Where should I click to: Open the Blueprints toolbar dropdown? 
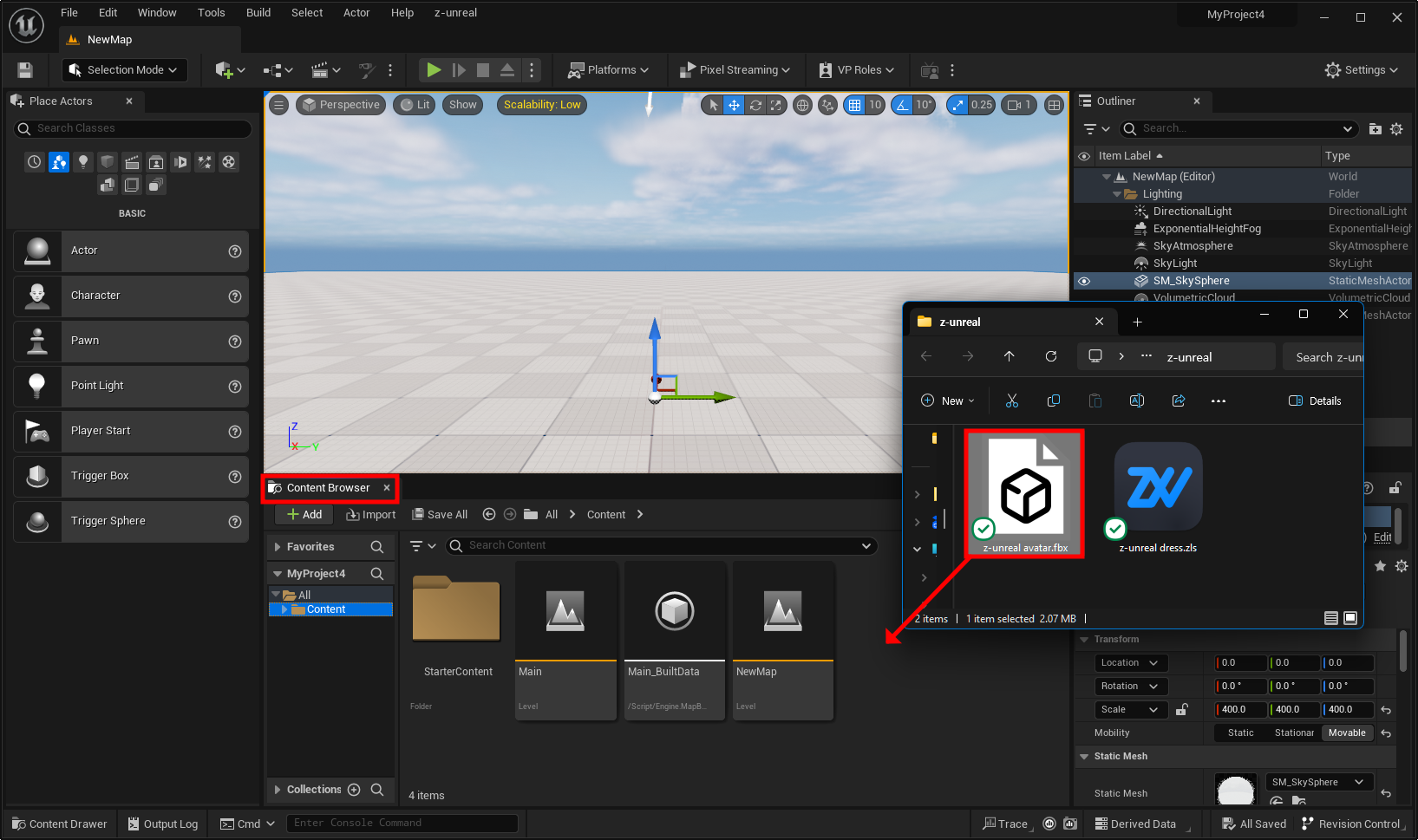click(278, 70)
